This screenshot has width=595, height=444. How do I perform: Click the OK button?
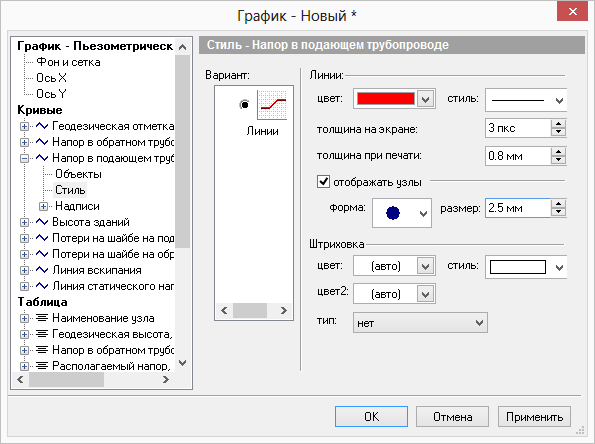371,417
